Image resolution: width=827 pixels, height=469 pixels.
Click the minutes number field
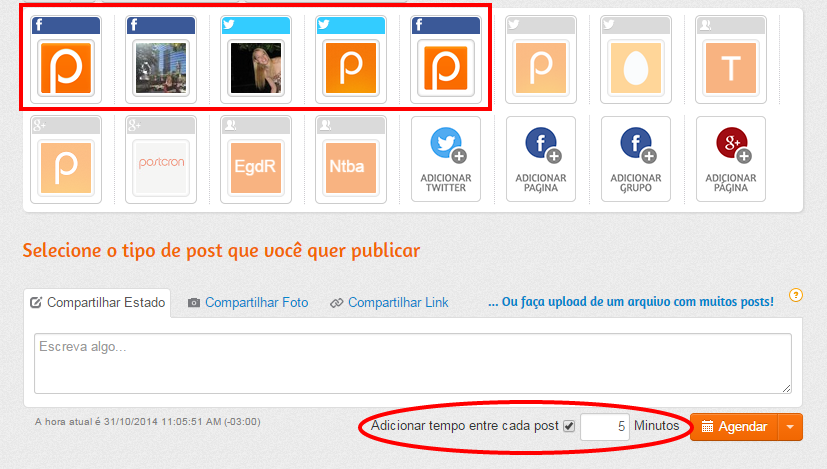pyautogui.click(x=605, y=427)
